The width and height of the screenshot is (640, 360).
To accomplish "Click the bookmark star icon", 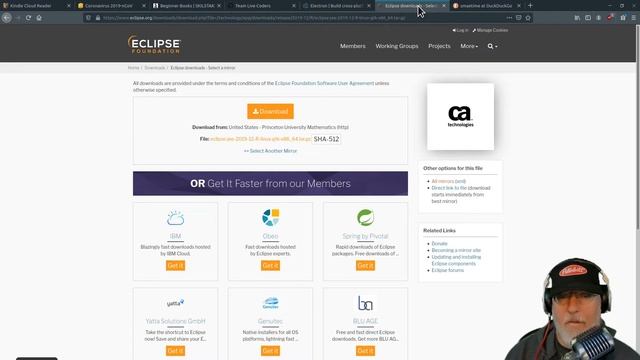I will pyautogui.click(x=528, y=18).
